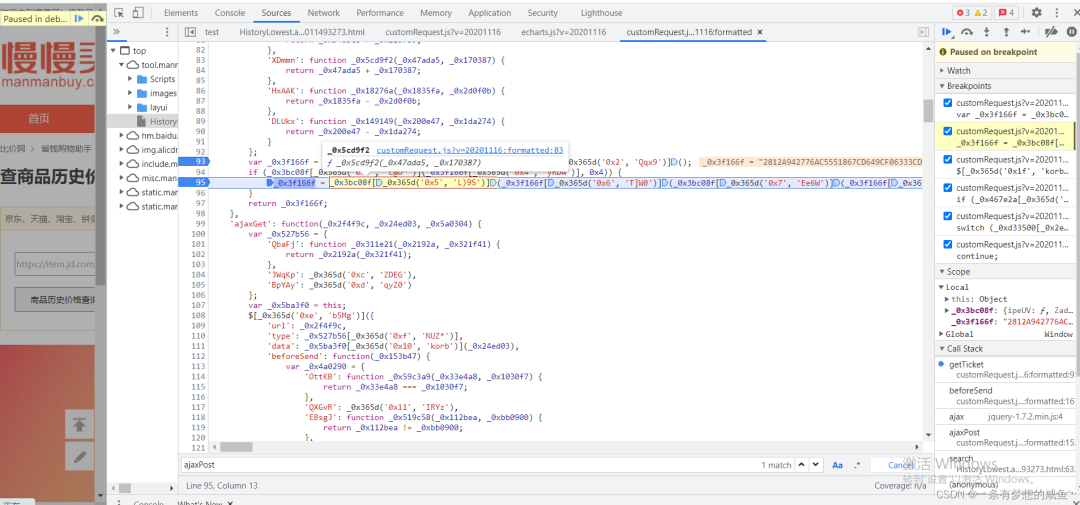The height and width of the screenshot is (505, 1080).
Task: Switch to the Network tab
Action: 323,13
